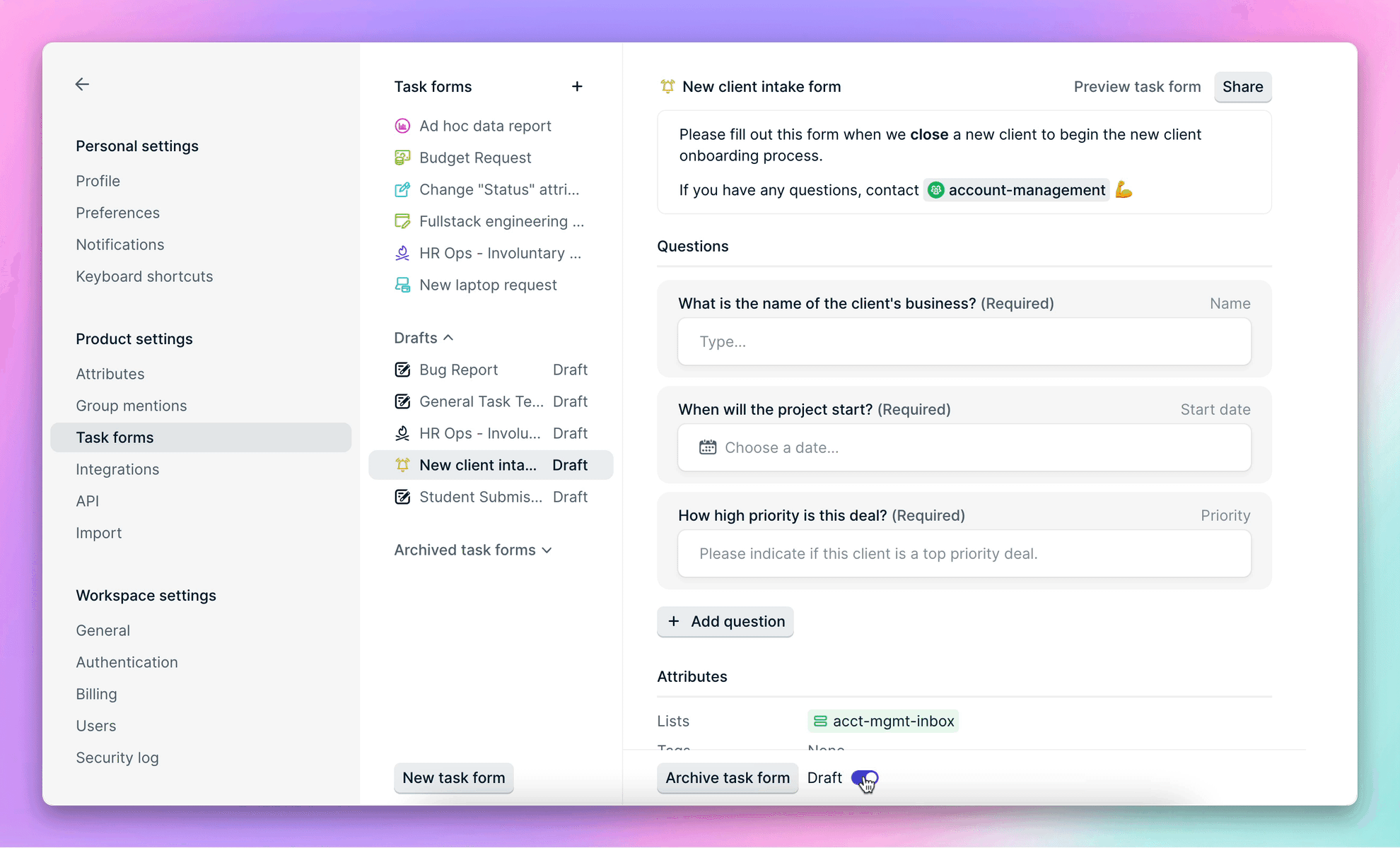1400x848 pixels.
Task: Click the New client intake form title
Action: click(762, 86)
